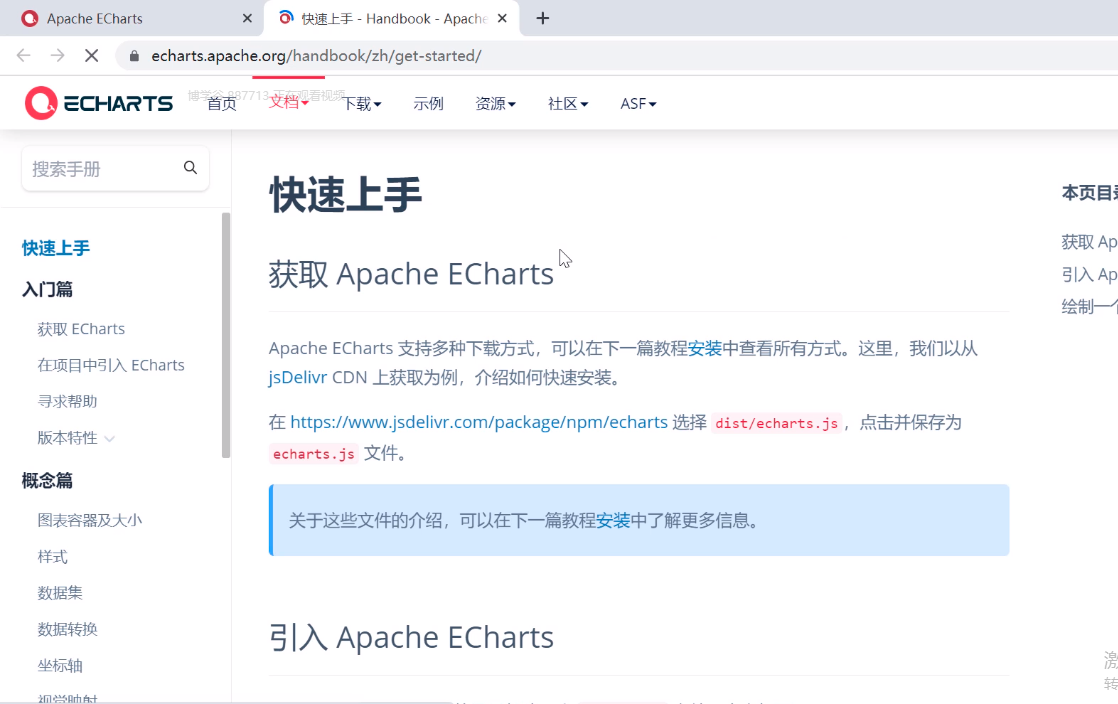Open the 首页 nav item
The height and width of the screenshot is (704, 1118).
point(222,104)
